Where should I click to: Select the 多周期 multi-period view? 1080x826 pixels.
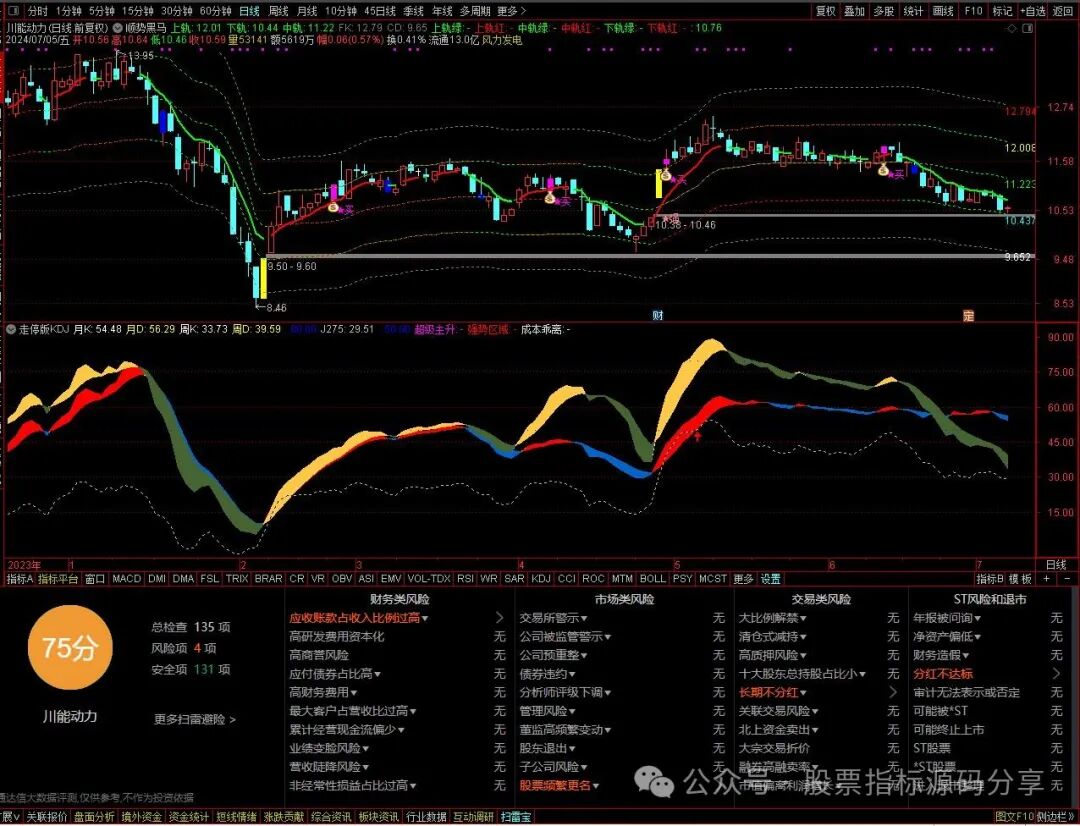(475, 11)
